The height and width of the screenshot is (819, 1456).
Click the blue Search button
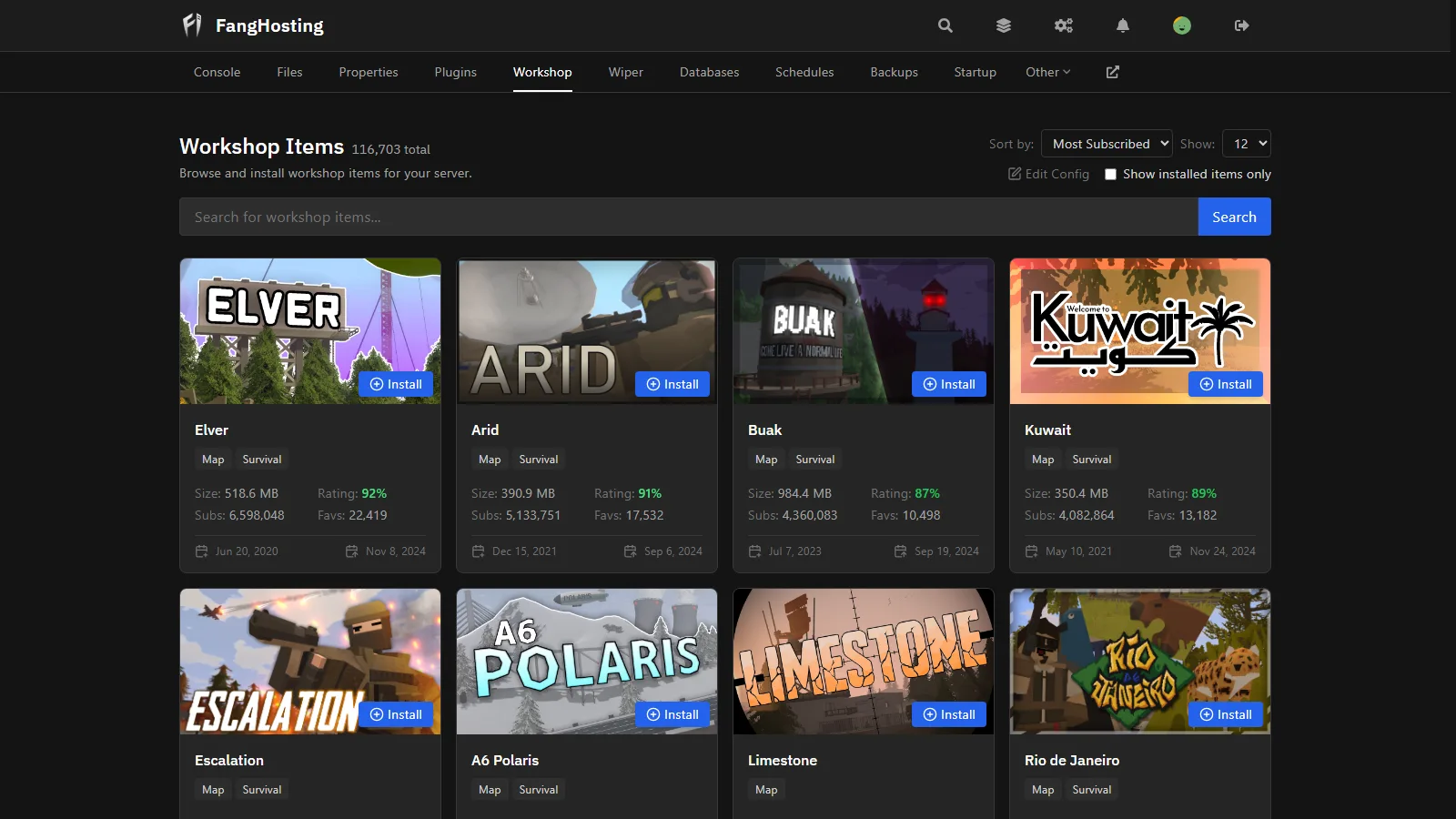click(x=1235, y=217)
